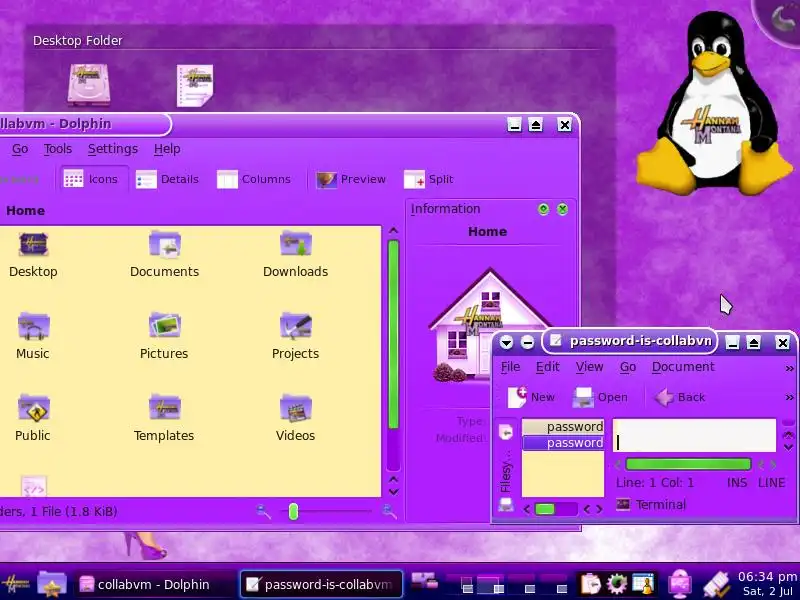The width and height of the screenshot is (800, 600).
Task: Click the up arrow atop Dolphin's file scrollbar
Action: tap(393, 231)
